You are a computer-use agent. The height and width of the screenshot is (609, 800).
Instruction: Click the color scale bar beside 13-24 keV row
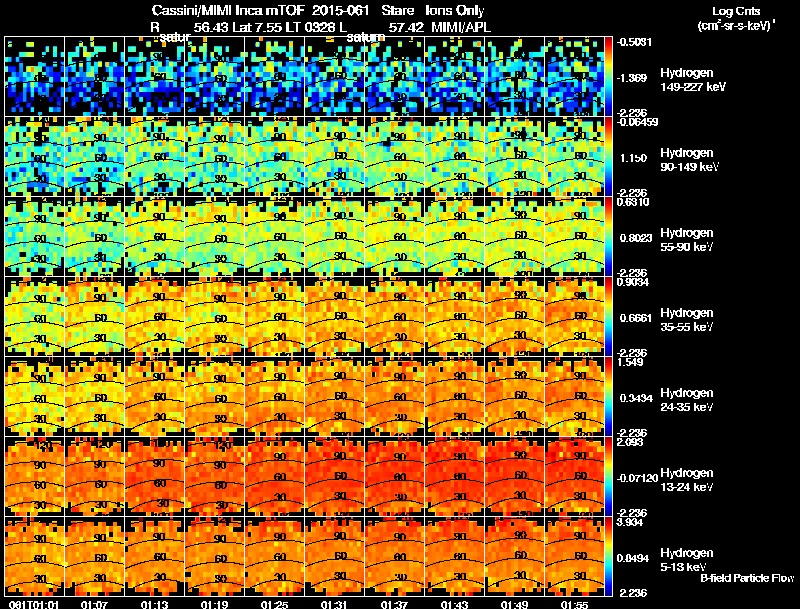(x=608, y=477)
